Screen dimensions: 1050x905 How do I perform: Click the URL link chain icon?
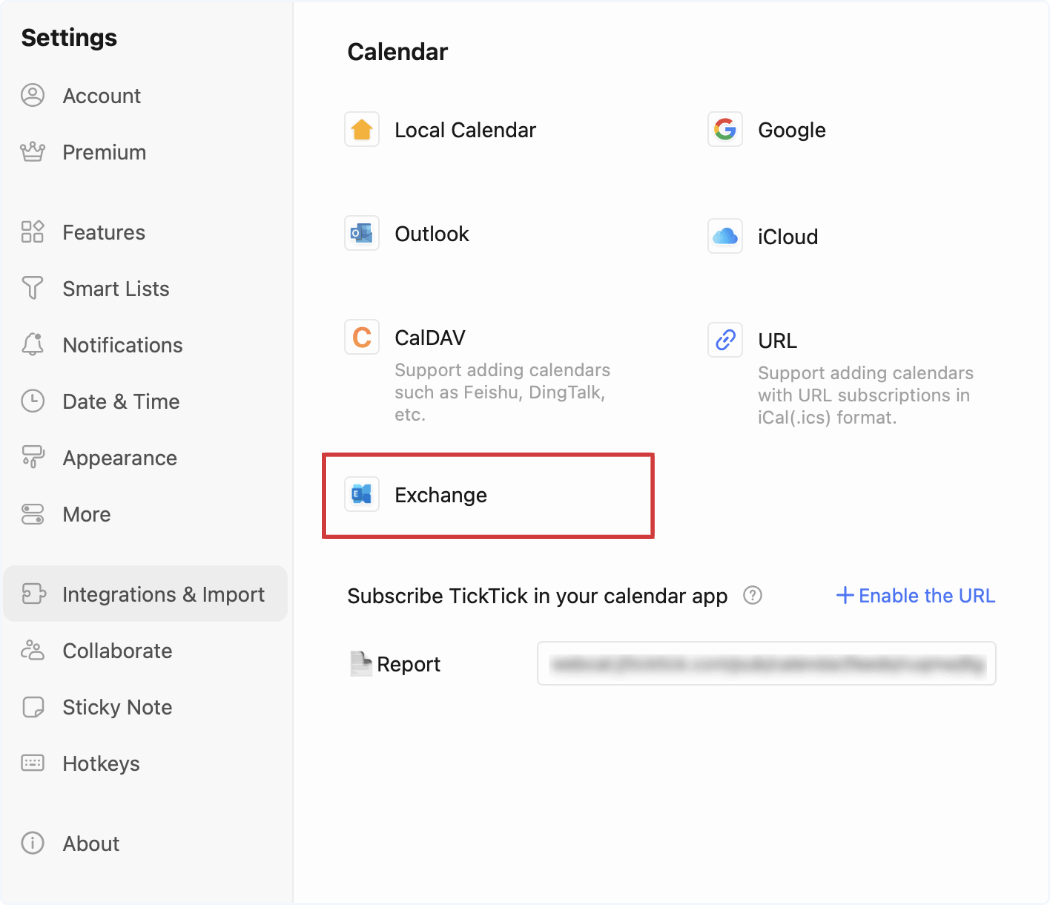(725, 340)
